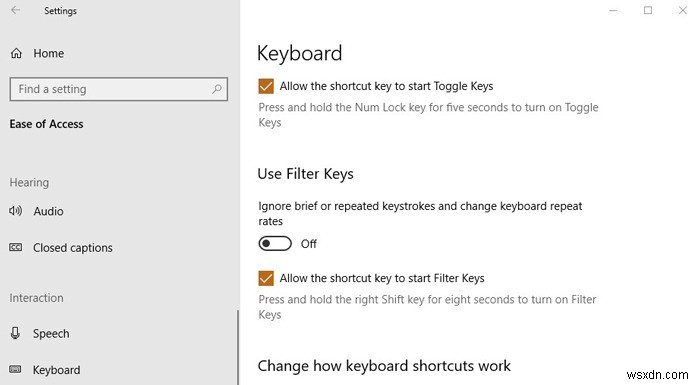The height and width of the screenshot is (385, 700).
Task: Open the Closed captions page
Action: (72, 248)
